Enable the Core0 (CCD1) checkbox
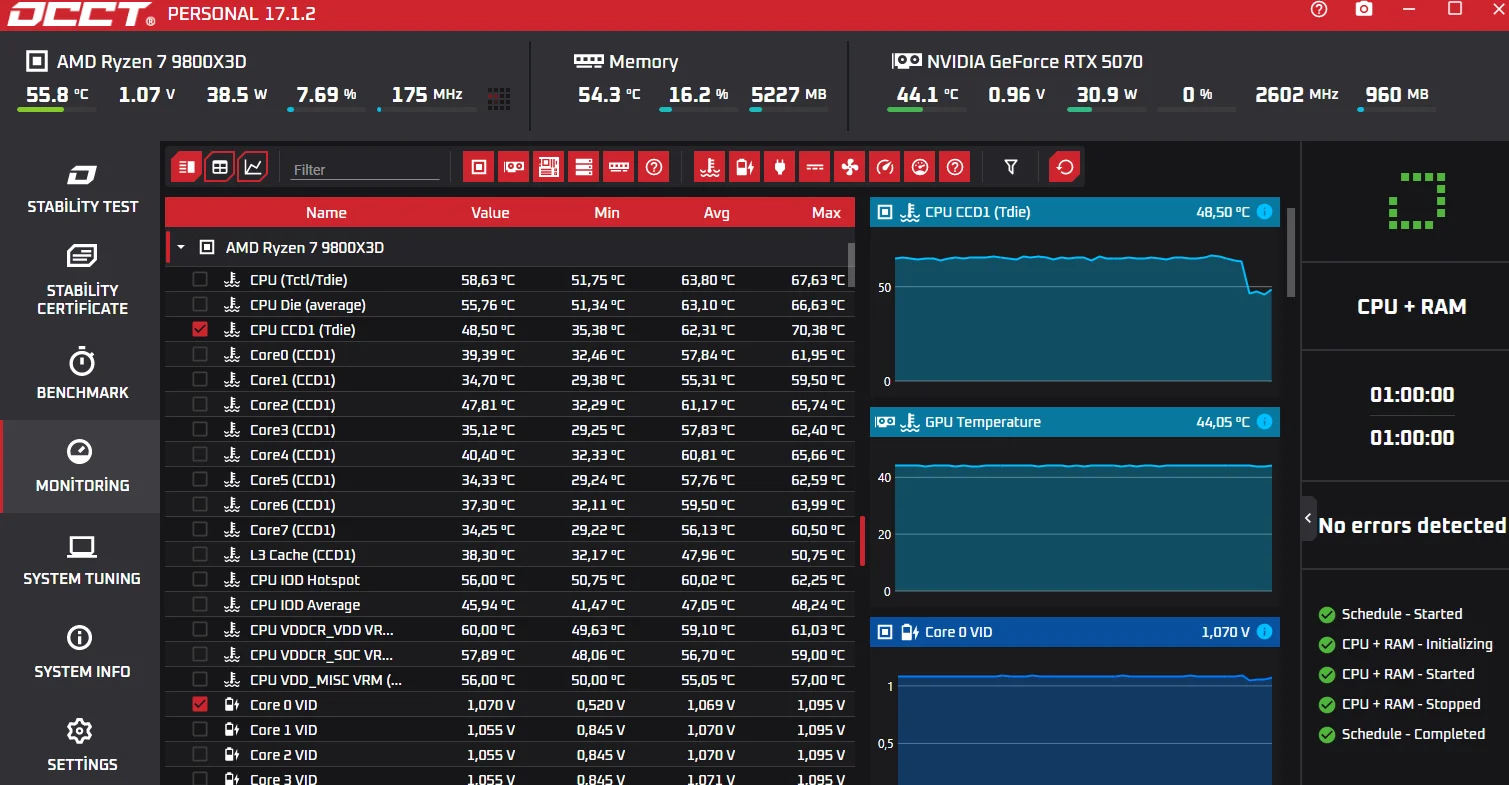 pos(200,354)
